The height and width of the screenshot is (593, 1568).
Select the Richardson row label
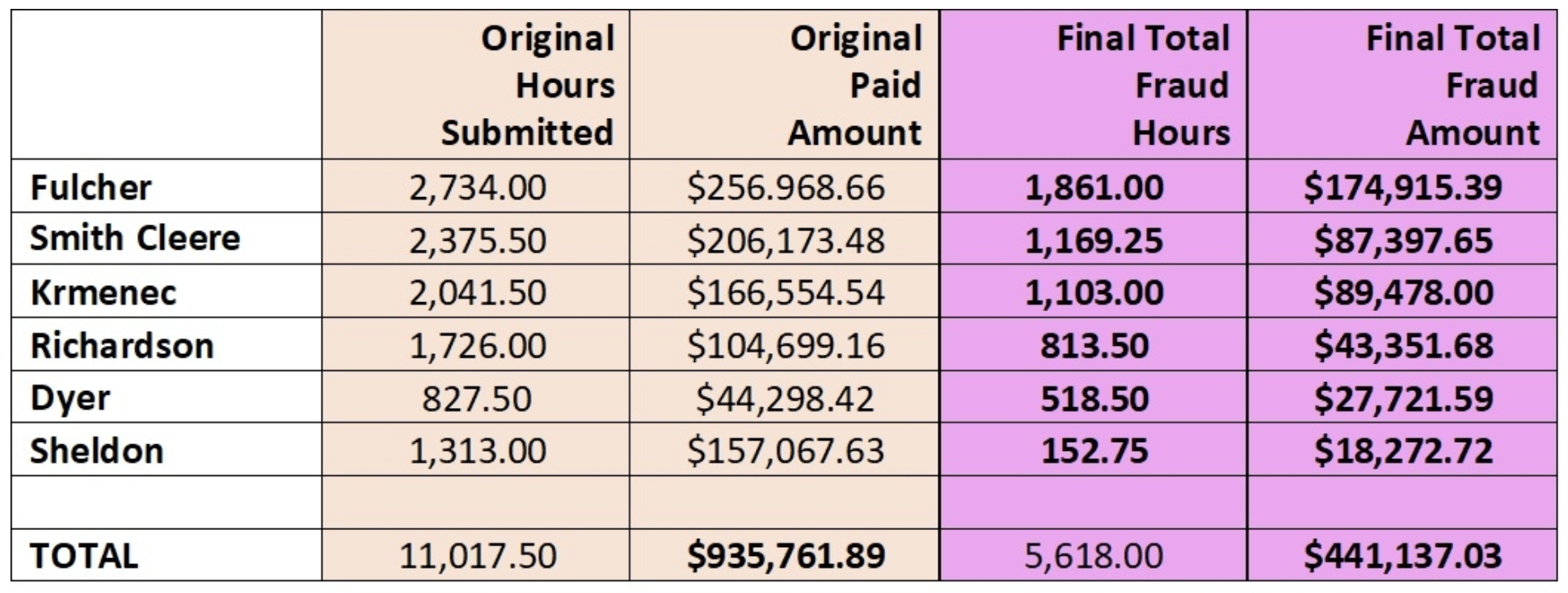[x=166, y=344]
